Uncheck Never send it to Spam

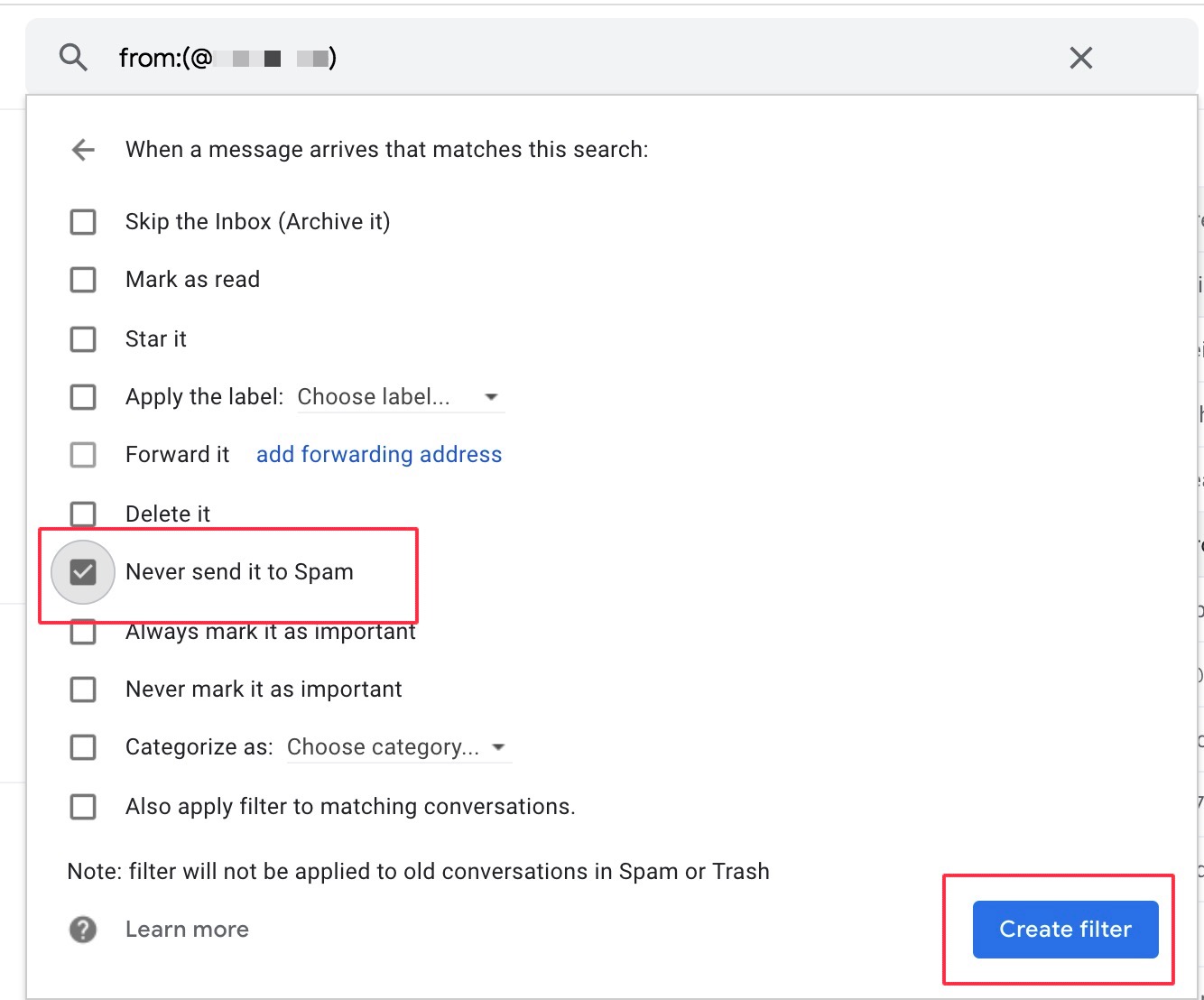pos(82,571)
